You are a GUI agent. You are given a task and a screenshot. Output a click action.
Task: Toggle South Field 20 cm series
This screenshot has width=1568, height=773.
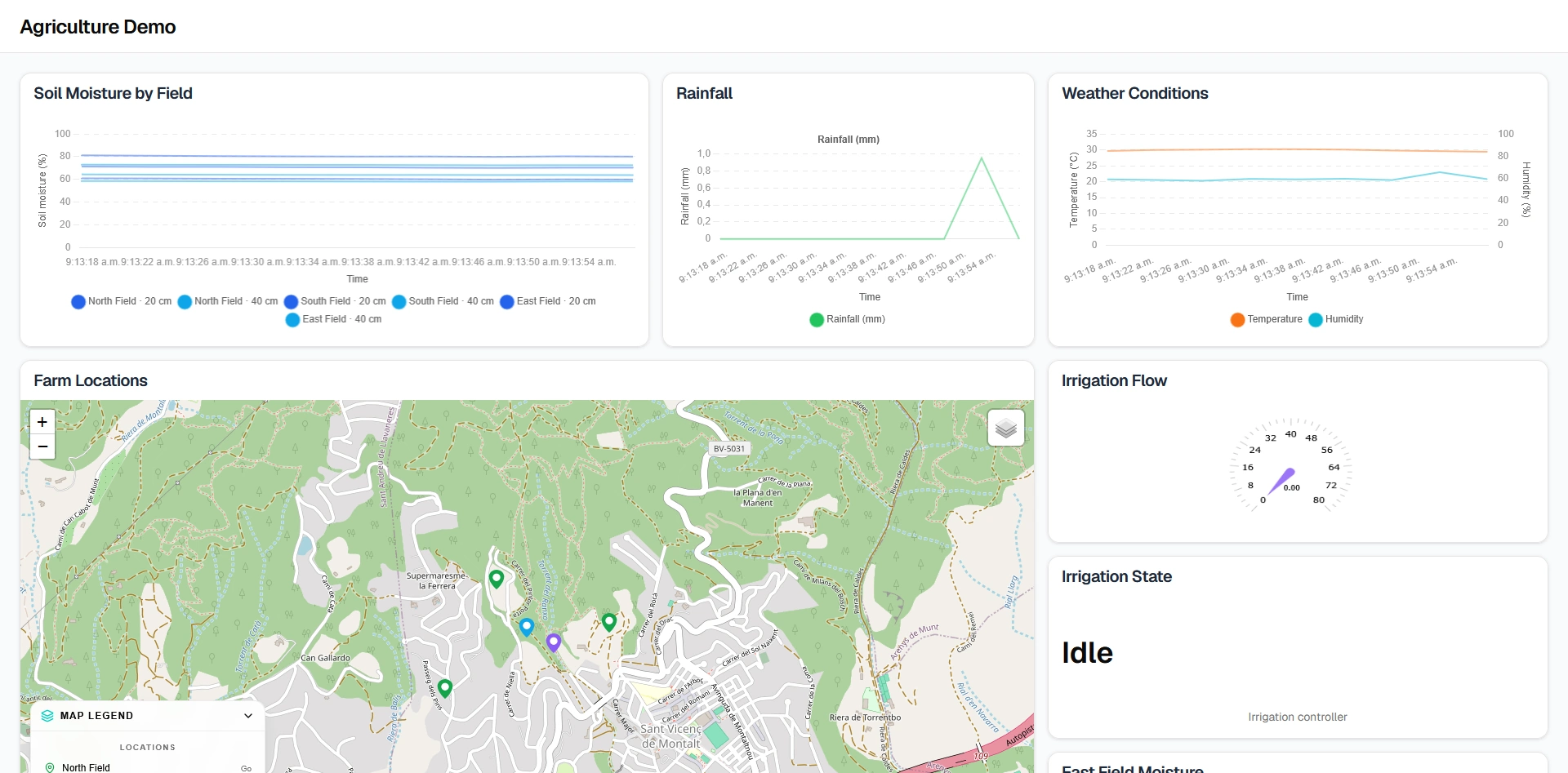click(335, 301)
